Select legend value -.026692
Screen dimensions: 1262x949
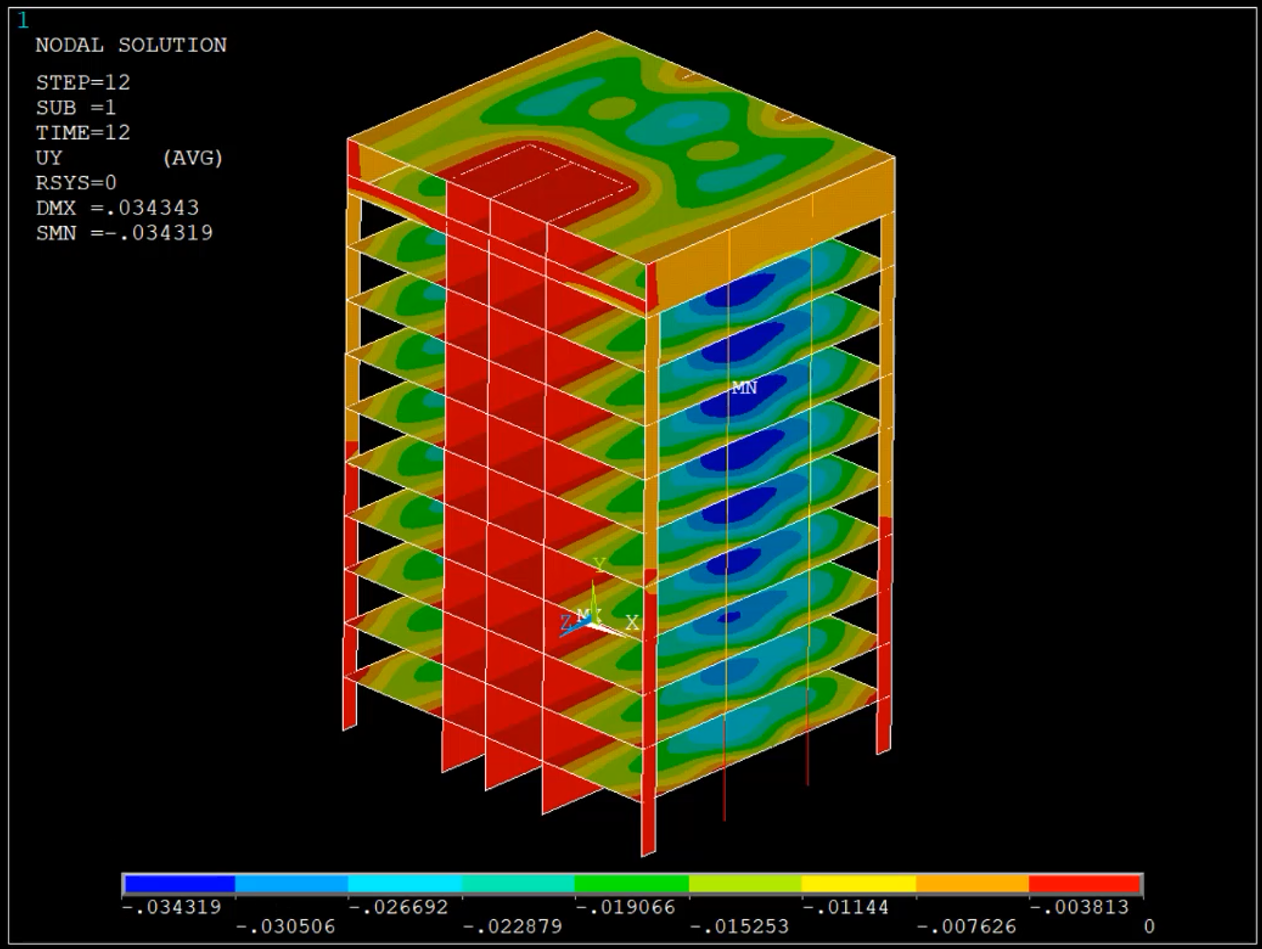pos(399,907)
